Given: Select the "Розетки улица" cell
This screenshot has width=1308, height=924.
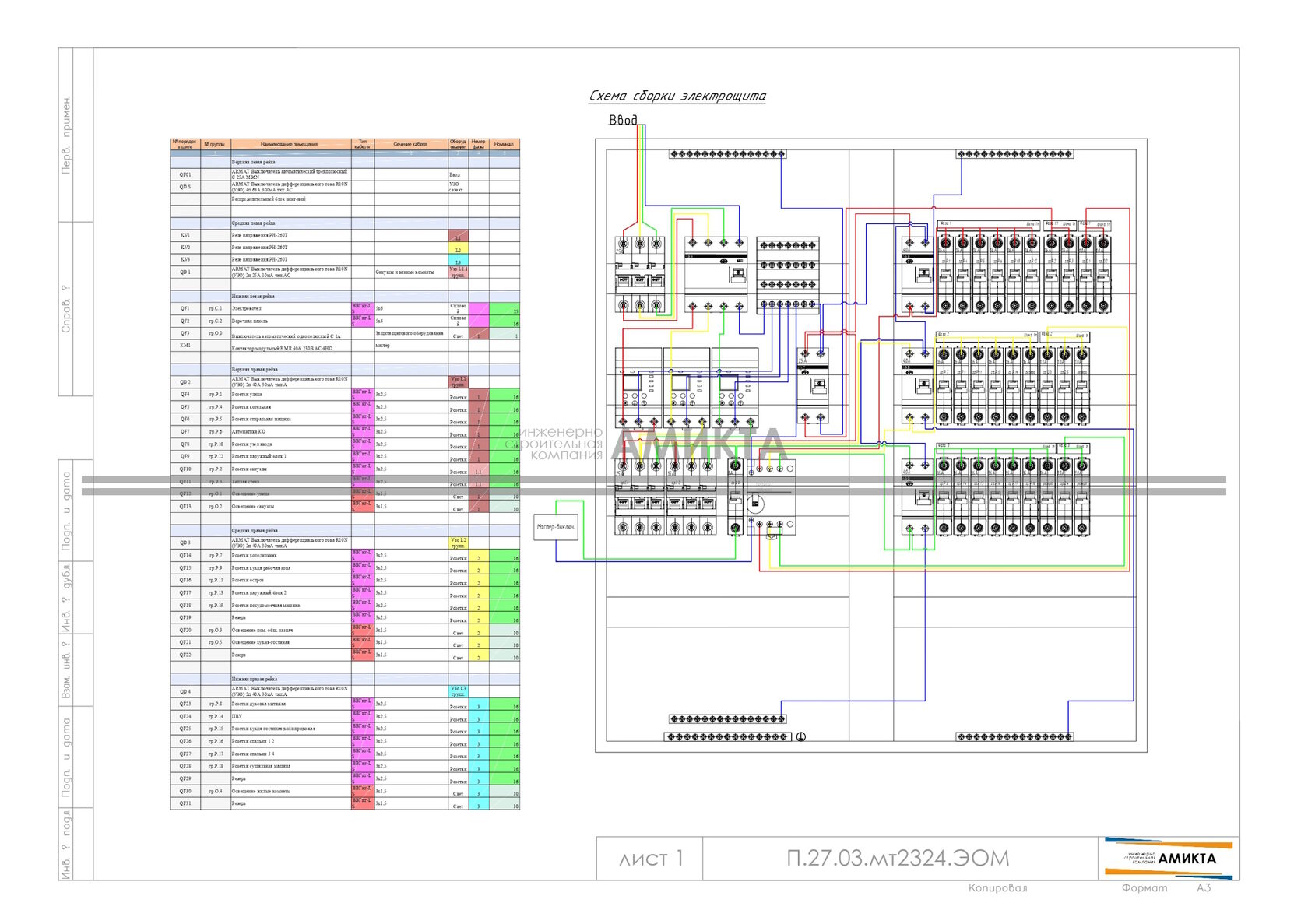Looking at the screenshot, I should tap(290, 395).
